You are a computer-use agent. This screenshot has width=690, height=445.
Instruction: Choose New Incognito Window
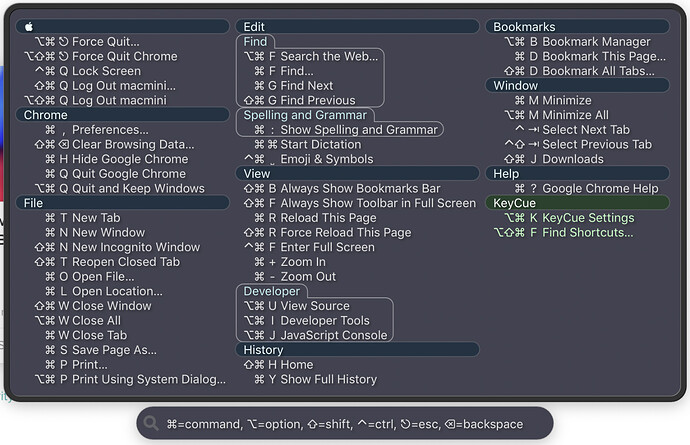coord(117,247)
